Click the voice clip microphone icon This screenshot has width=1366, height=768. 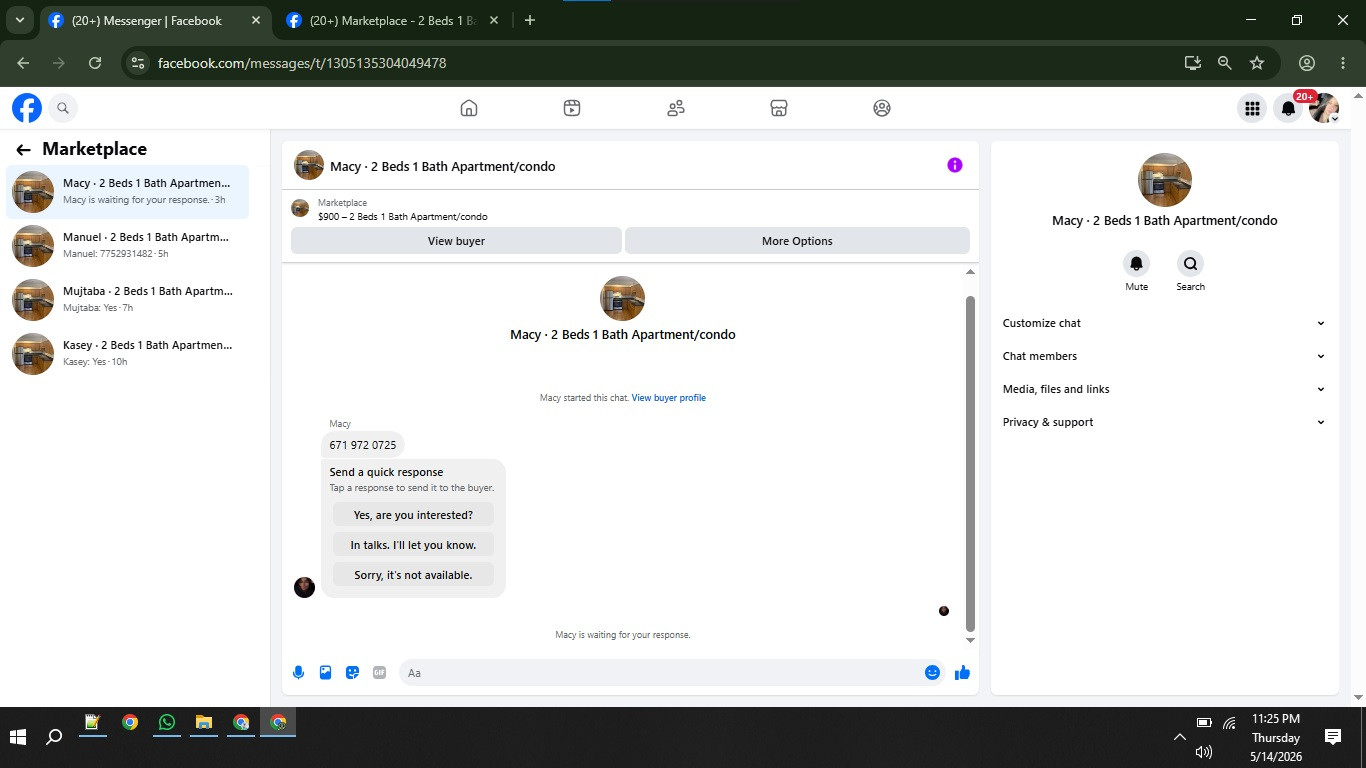[298, 673]
